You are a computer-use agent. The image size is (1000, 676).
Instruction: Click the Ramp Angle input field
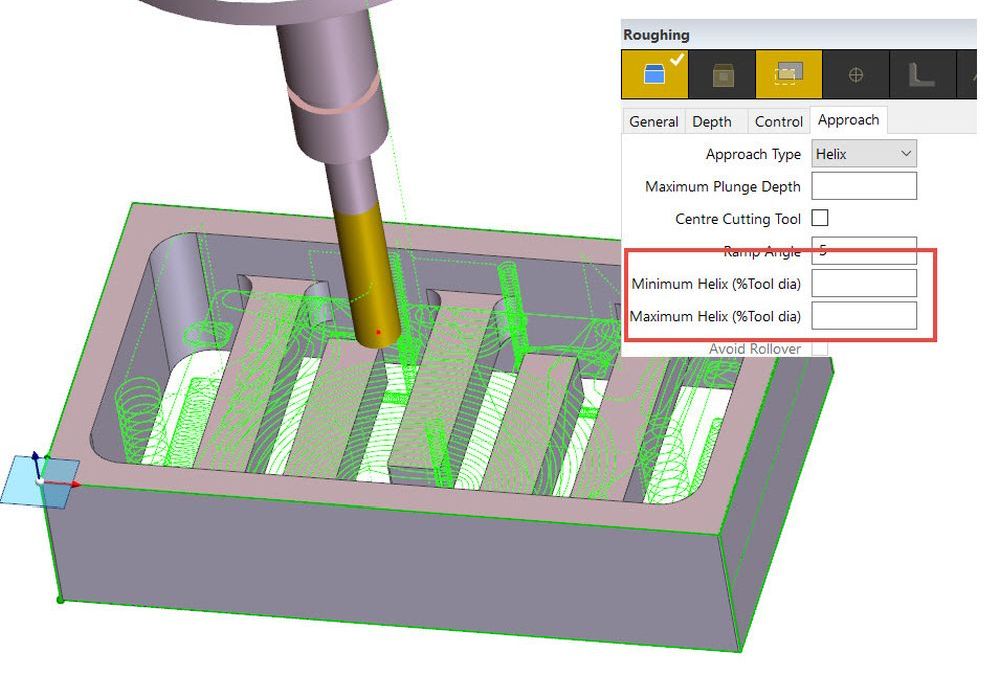864,250
